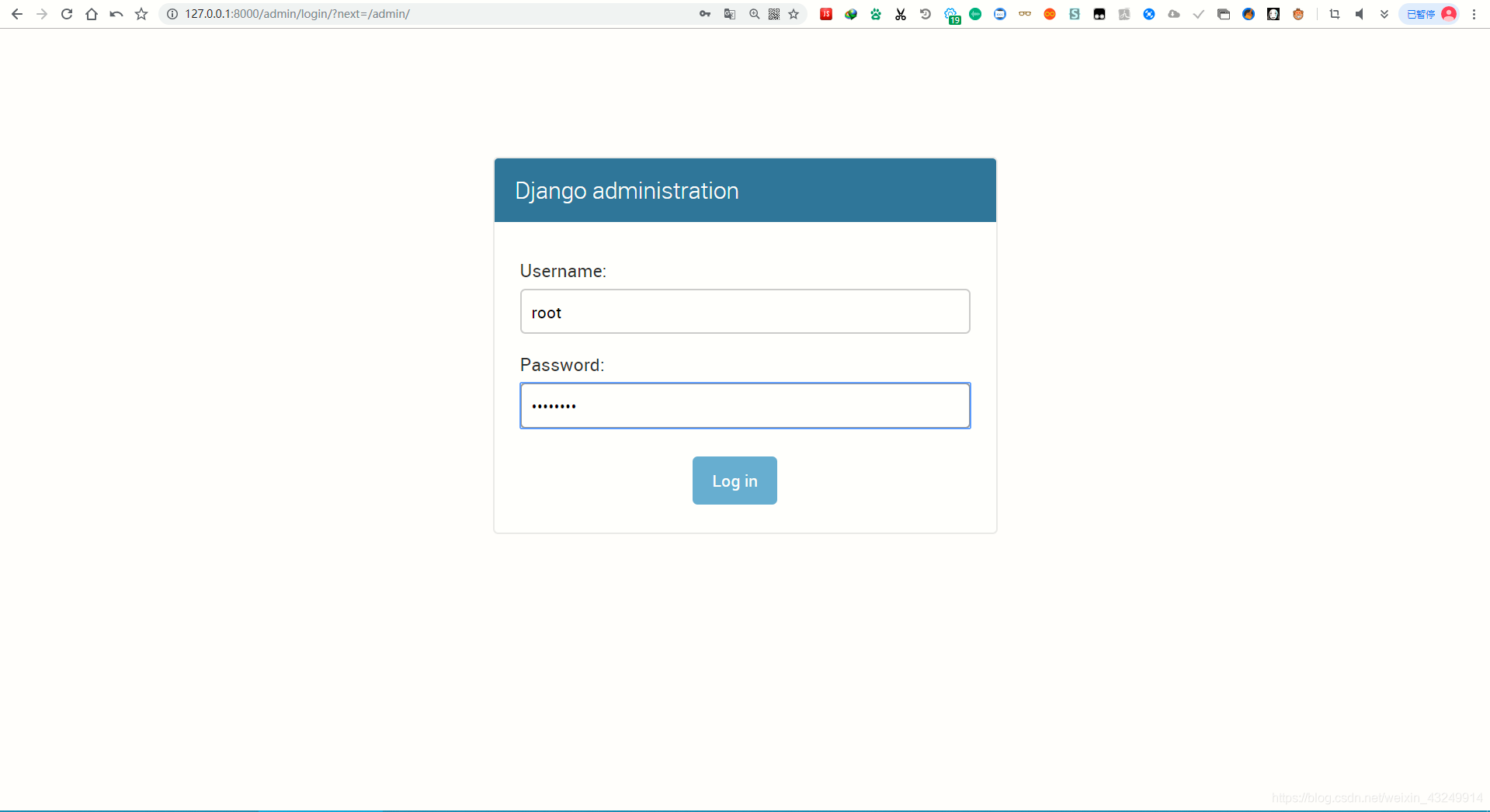Open the 已暂停 profile button
This screenshot has height=812, width=1490.
pos(1429,14)
